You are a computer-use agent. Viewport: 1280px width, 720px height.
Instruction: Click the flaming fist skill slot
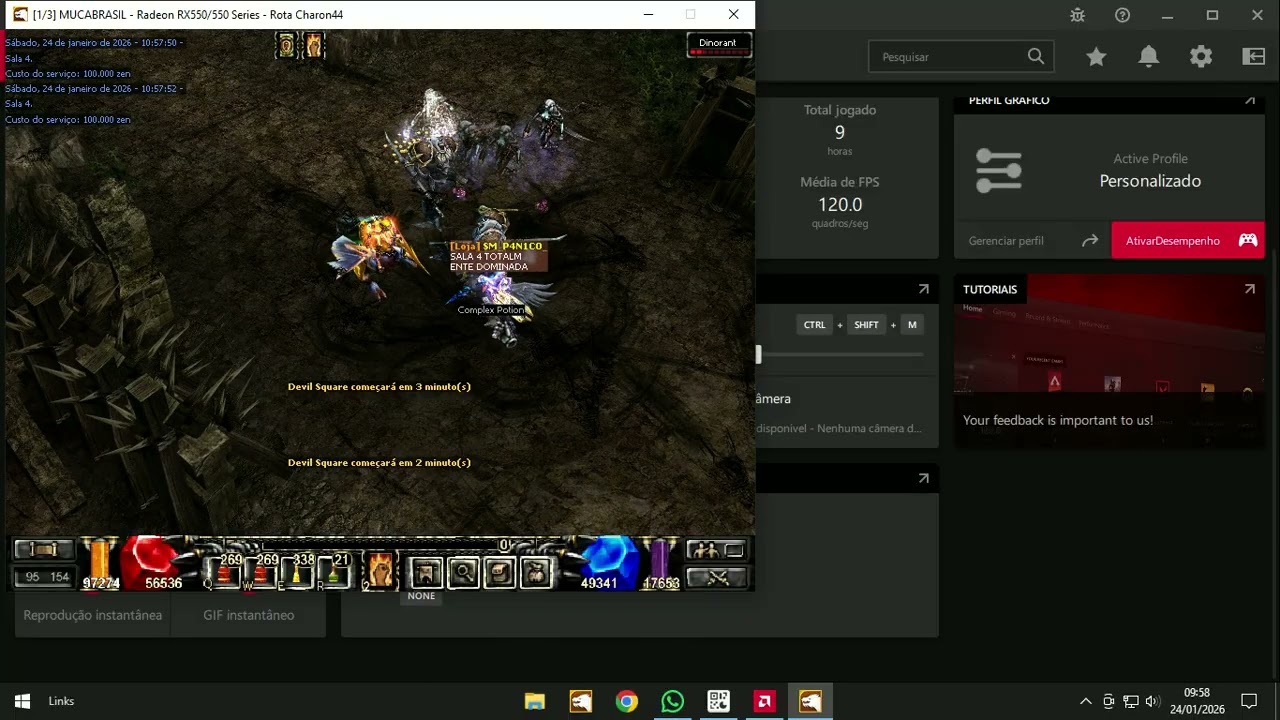coord(380,571)
